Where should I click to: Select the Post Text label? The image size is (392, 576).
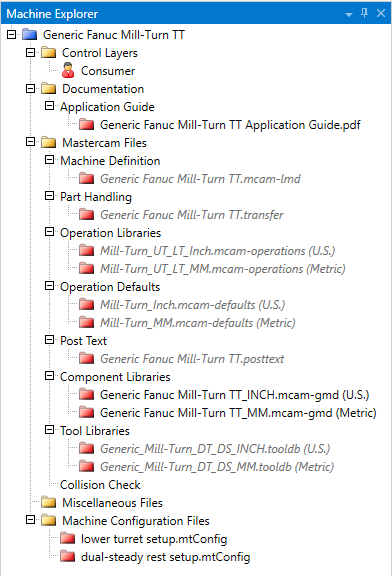coord(83,341)
